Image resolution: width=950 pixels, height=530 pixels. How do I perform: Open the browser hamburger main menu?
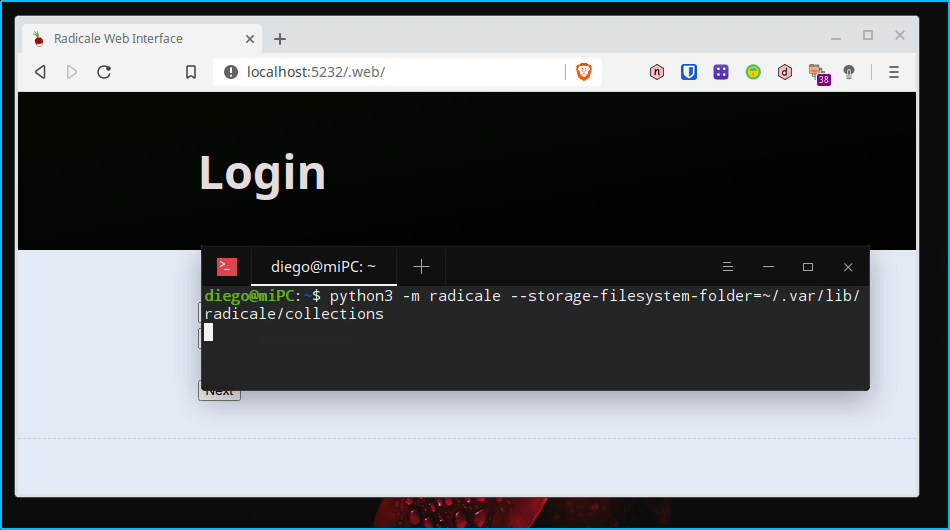tap(894, 72)
